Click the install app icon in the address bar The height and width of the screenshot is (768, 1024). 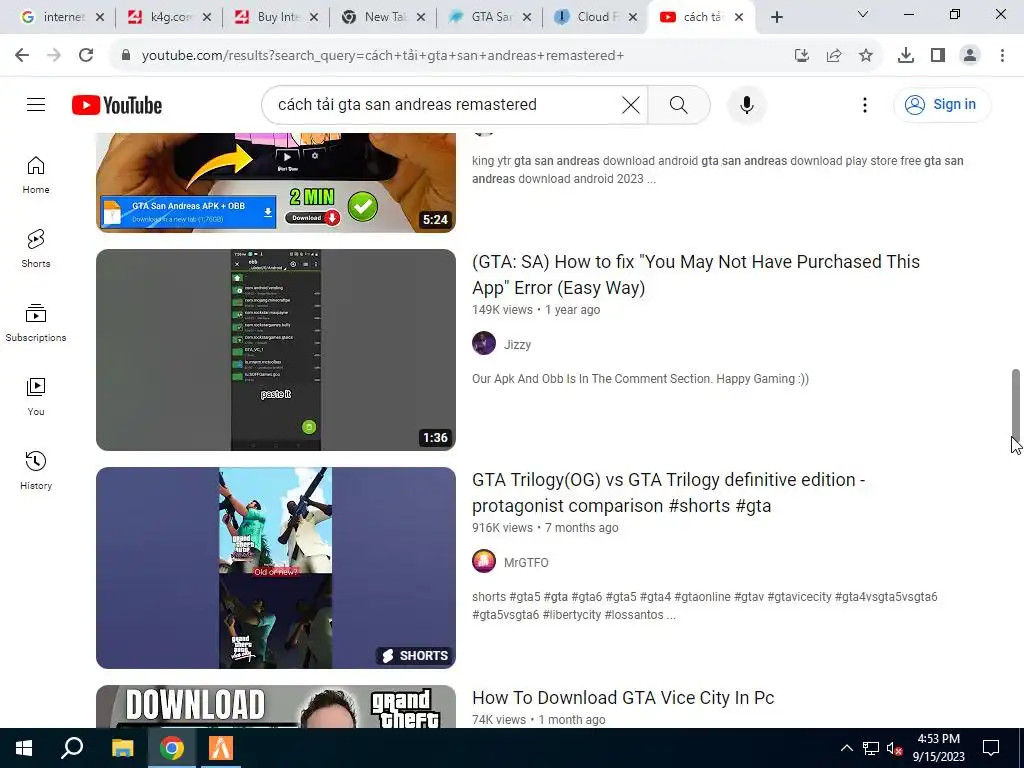[x=802, y=56]
